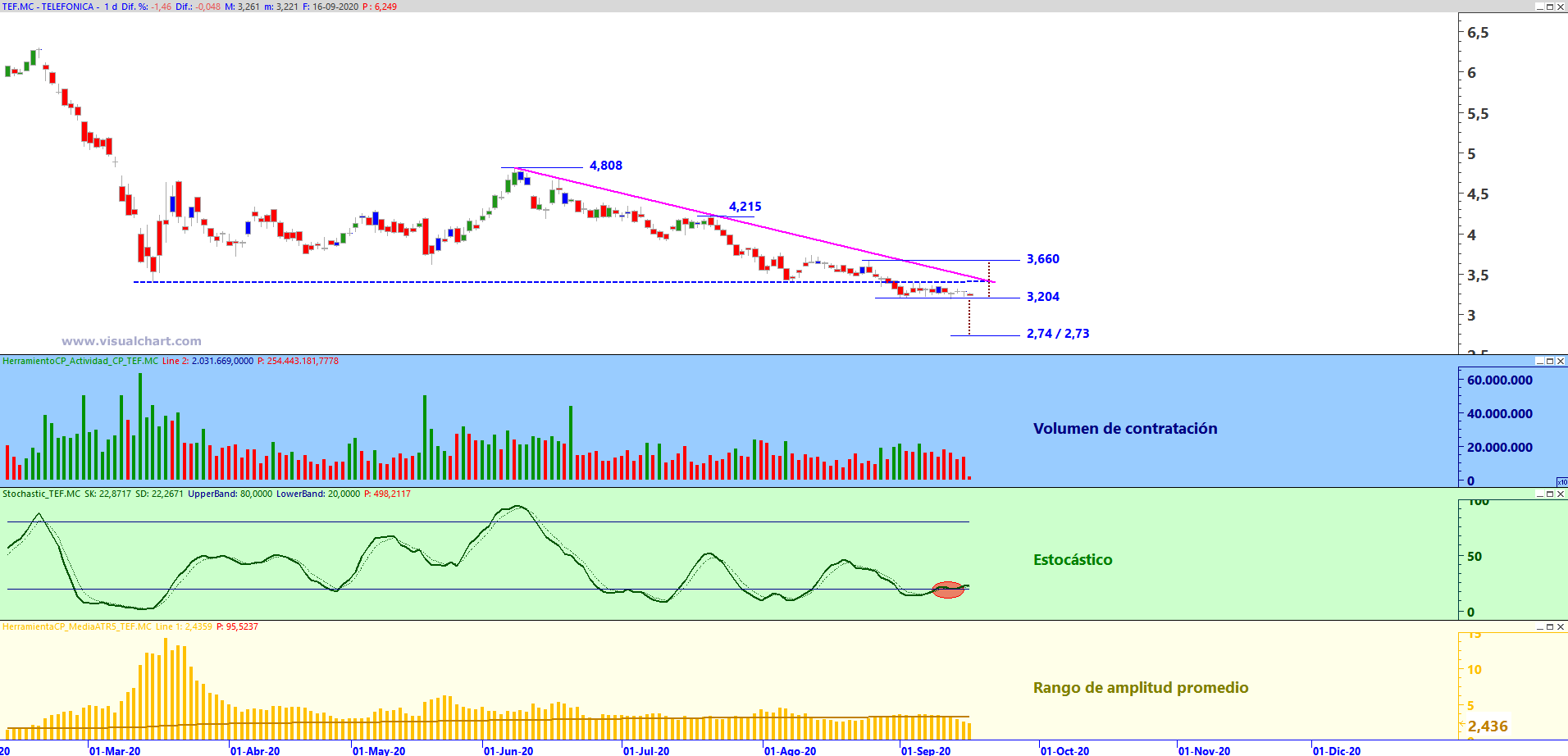Click the 40.000.000 level on volume axis
Image resolution: width=1568 pixels, height=756 pixels.
pyautogui.click(x=1500, y=414)
